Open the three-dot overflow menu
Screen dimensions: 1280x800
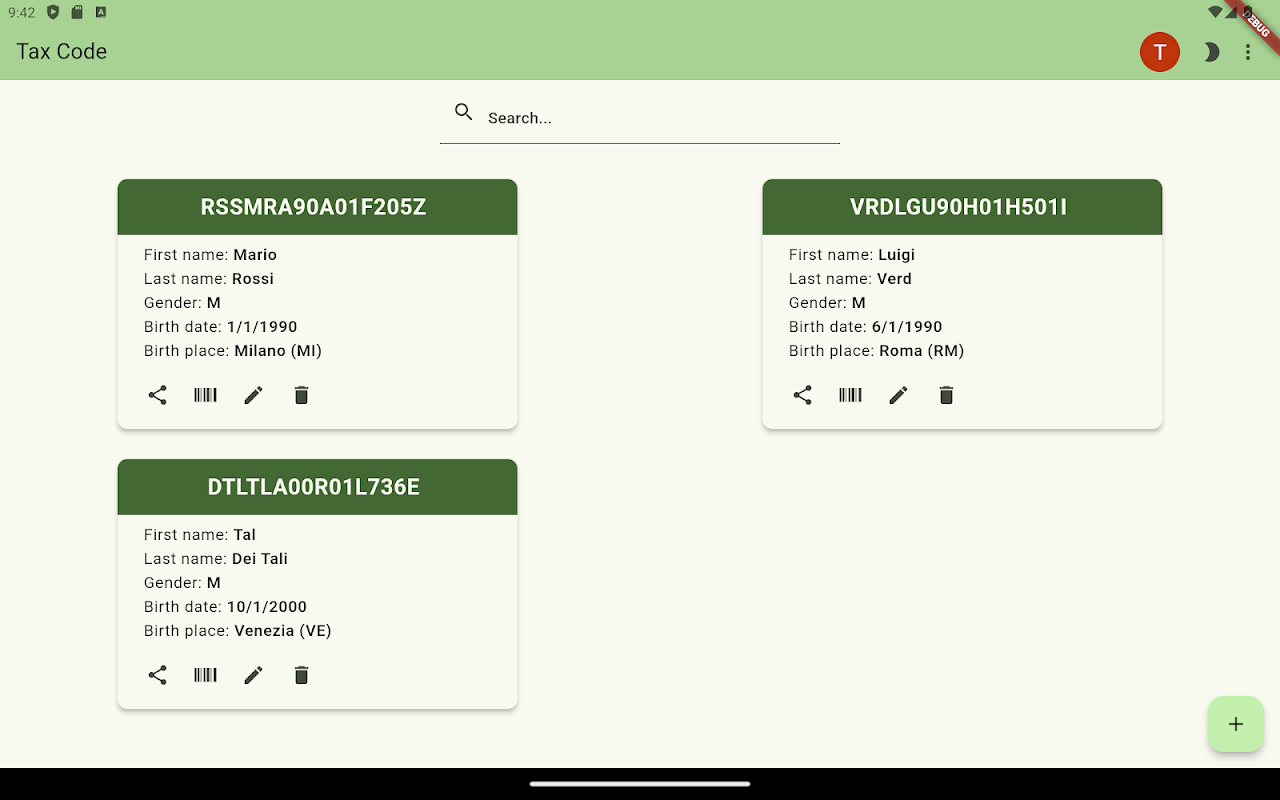point(1248,52)
